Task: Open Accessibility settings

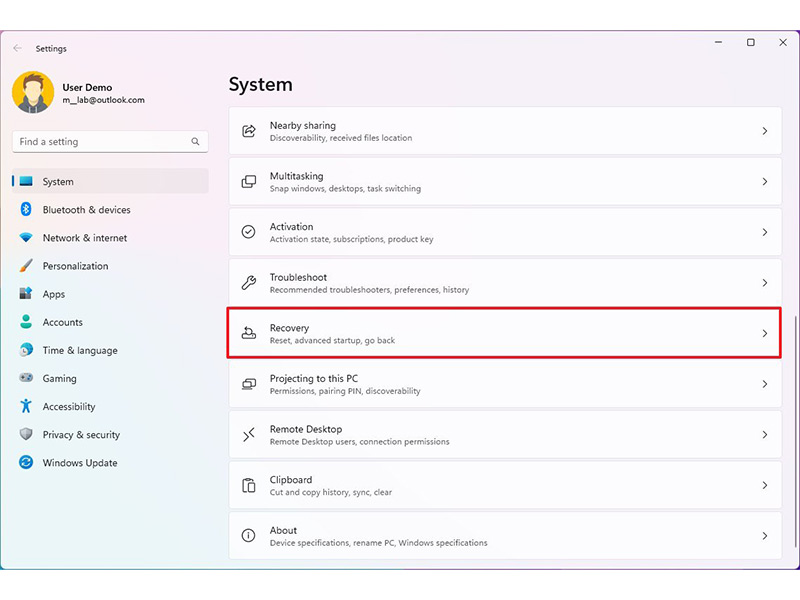Action: click(110, 406)
